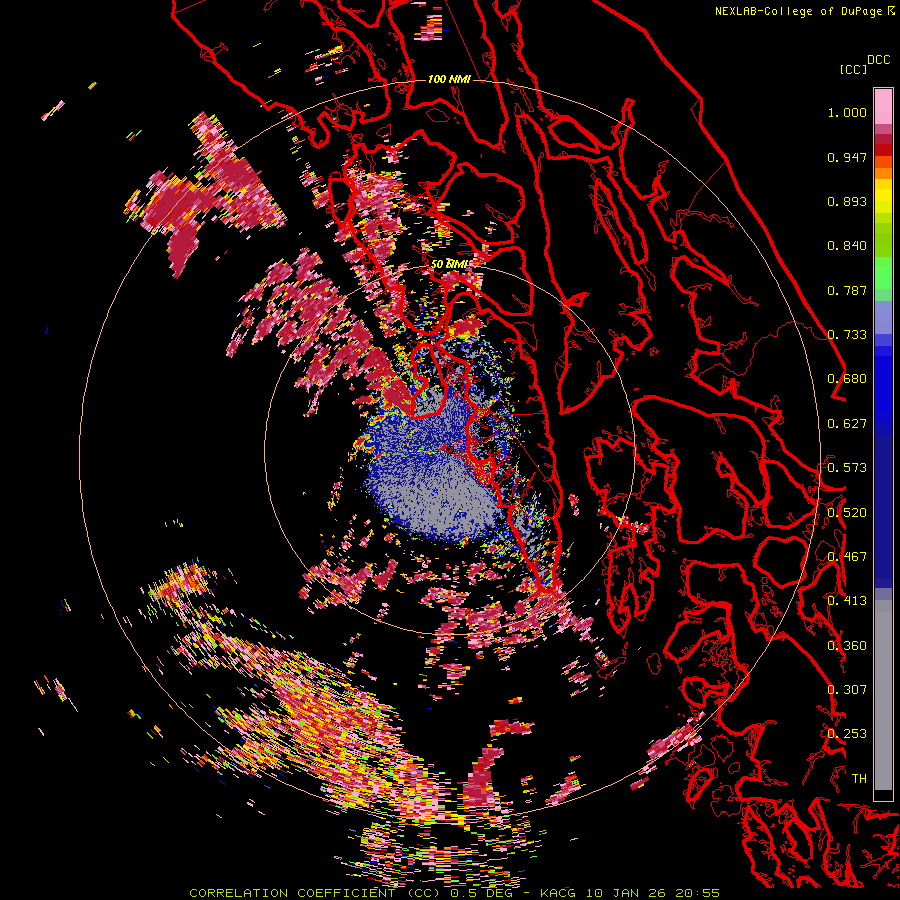Pick the black TH segment at bar bottom

click(x=883, y=794)
